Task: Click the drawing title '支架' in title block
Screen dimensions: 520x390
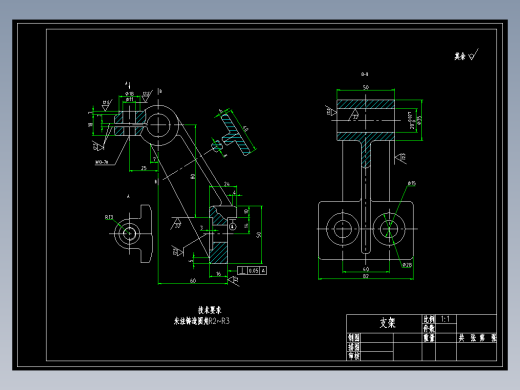Action: pos(387,323)
